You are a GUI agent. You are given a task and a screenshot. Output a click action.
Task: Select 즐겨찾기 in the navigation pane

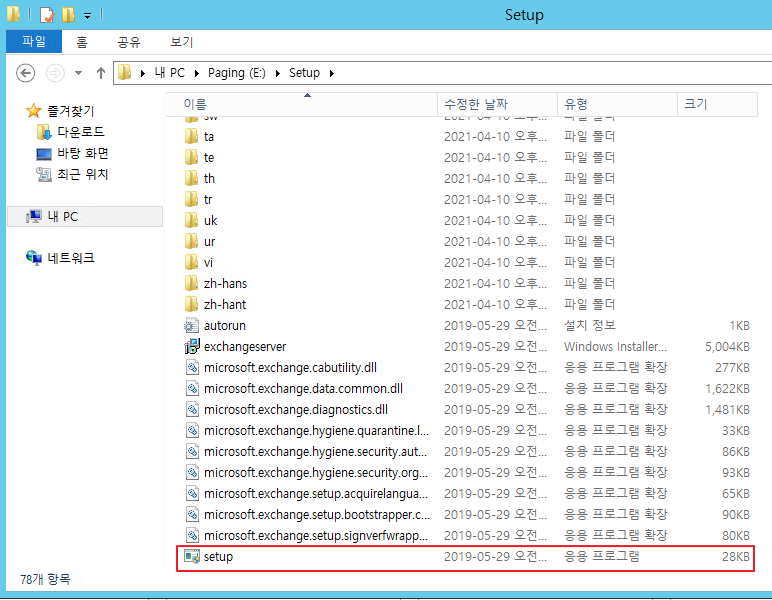tap(70, 111)
